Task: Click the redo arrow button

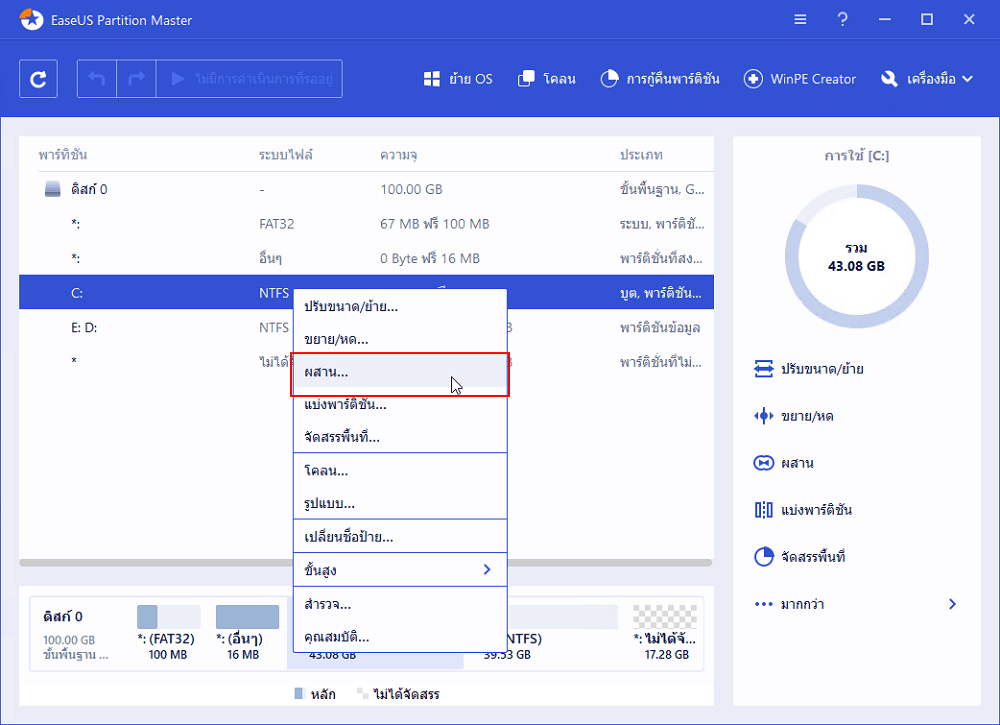Action: coord(136,79)
